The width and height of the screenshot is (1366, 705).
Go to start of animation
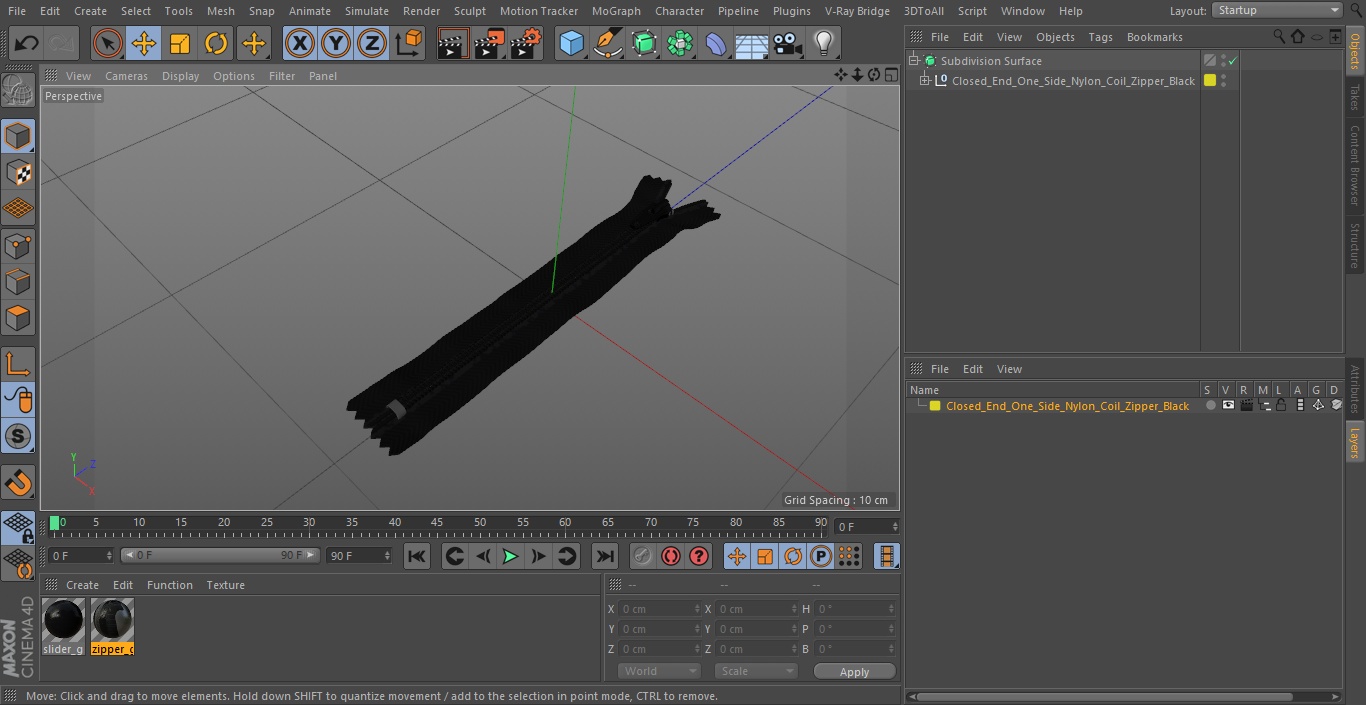pyautogui.click(x=417, y=556)
